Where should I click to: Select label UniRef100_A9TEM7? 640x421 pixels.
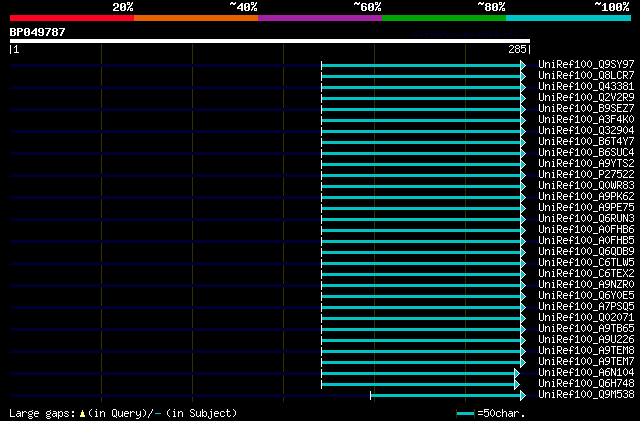(586, 362)
